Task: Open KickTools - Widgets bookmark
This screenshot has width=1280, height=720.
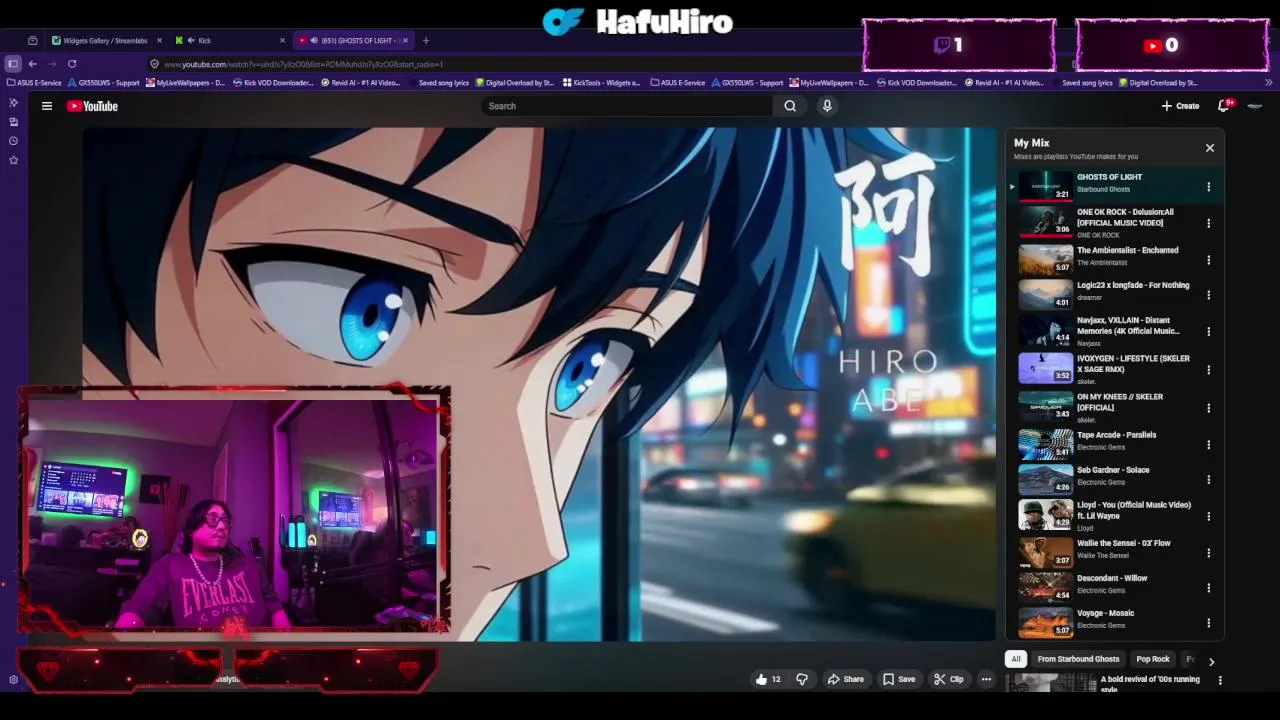Action: click(601, 83)
